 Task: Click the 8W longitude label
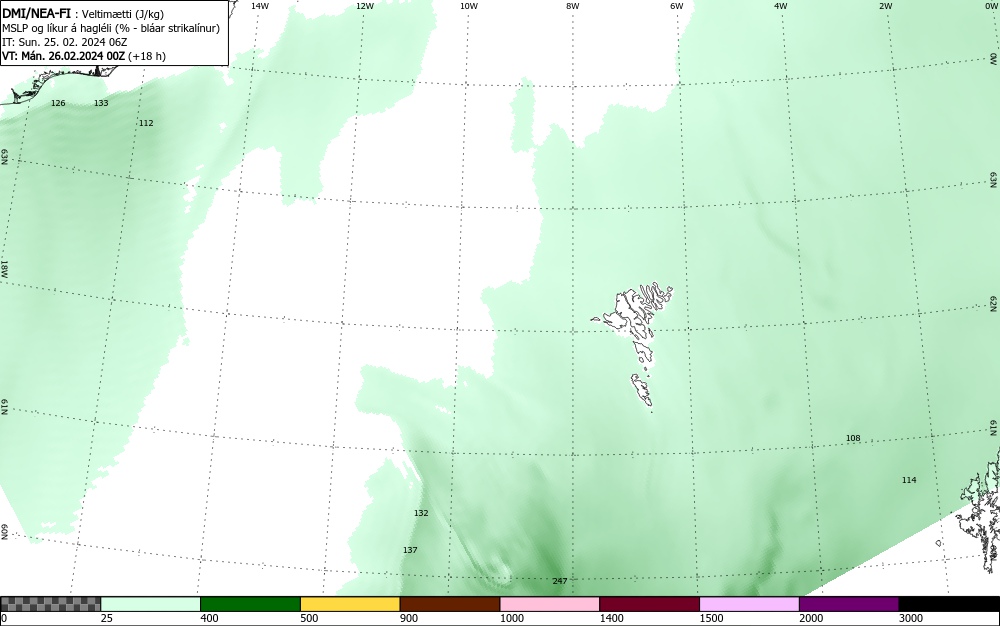pyautogui.click(x=573, y=6)
